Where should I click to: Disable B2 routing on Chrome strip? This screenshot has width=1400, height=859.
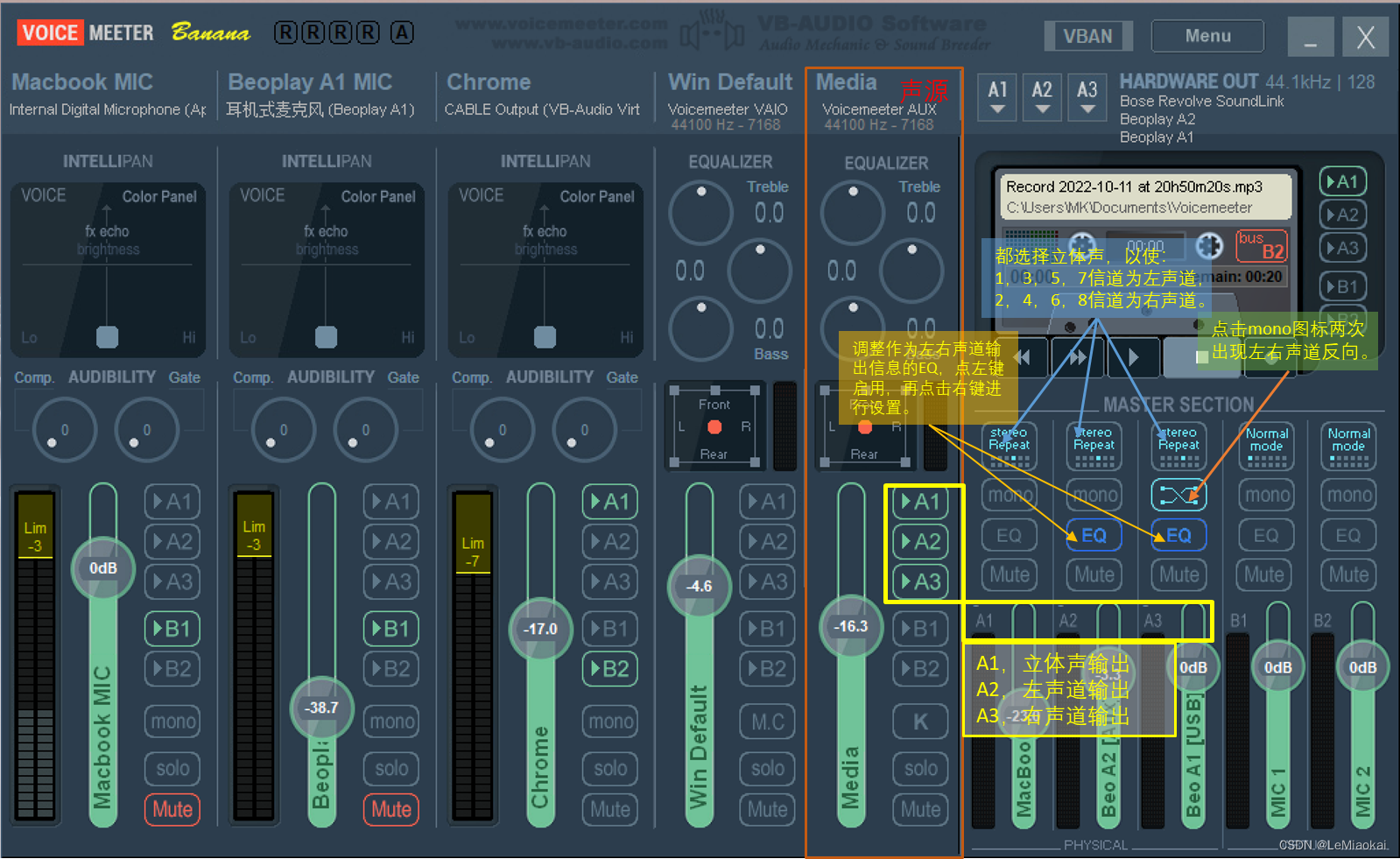click(610, 669)
